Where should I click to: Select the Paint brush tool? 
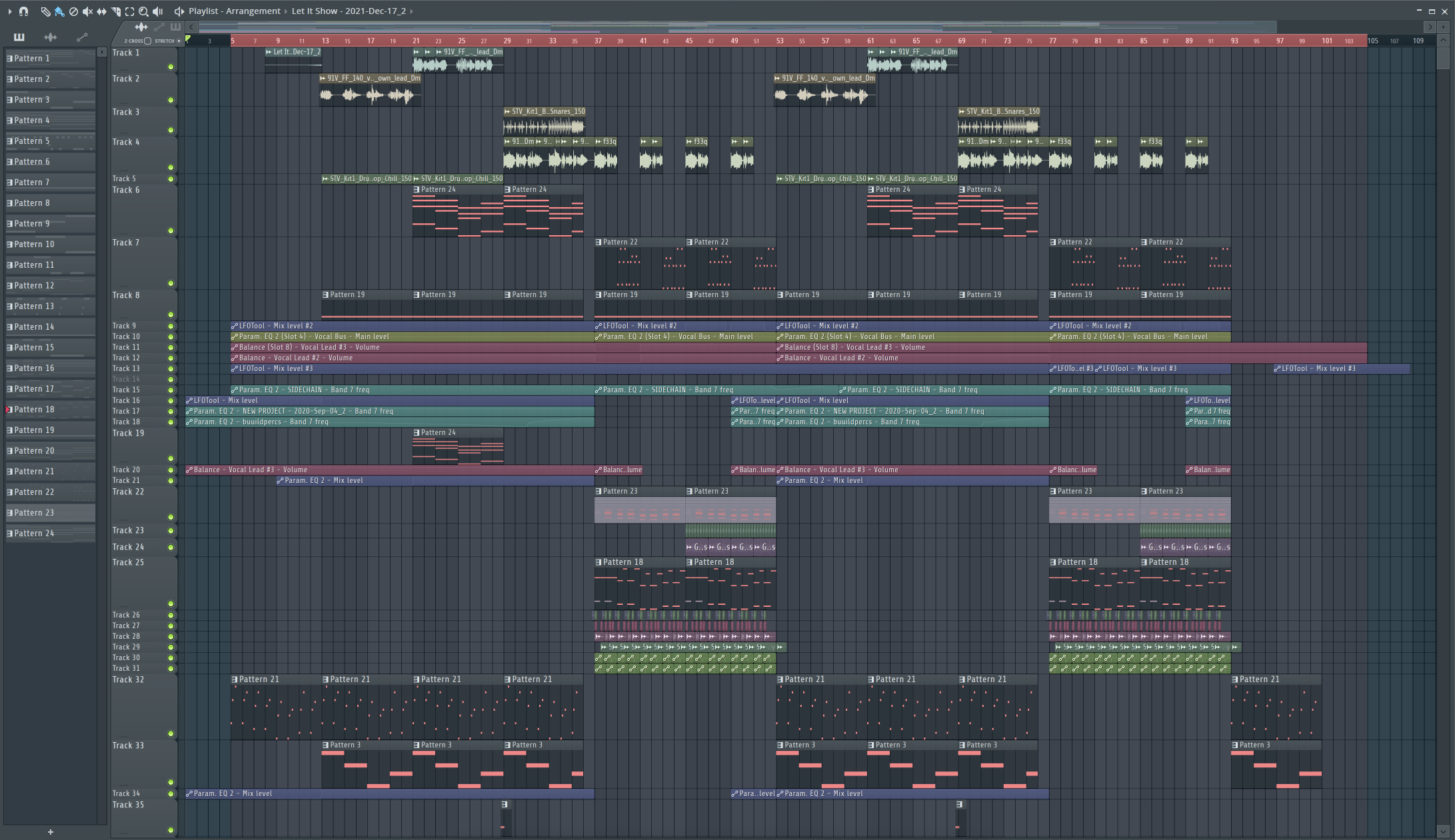click(x=59, y=11)
